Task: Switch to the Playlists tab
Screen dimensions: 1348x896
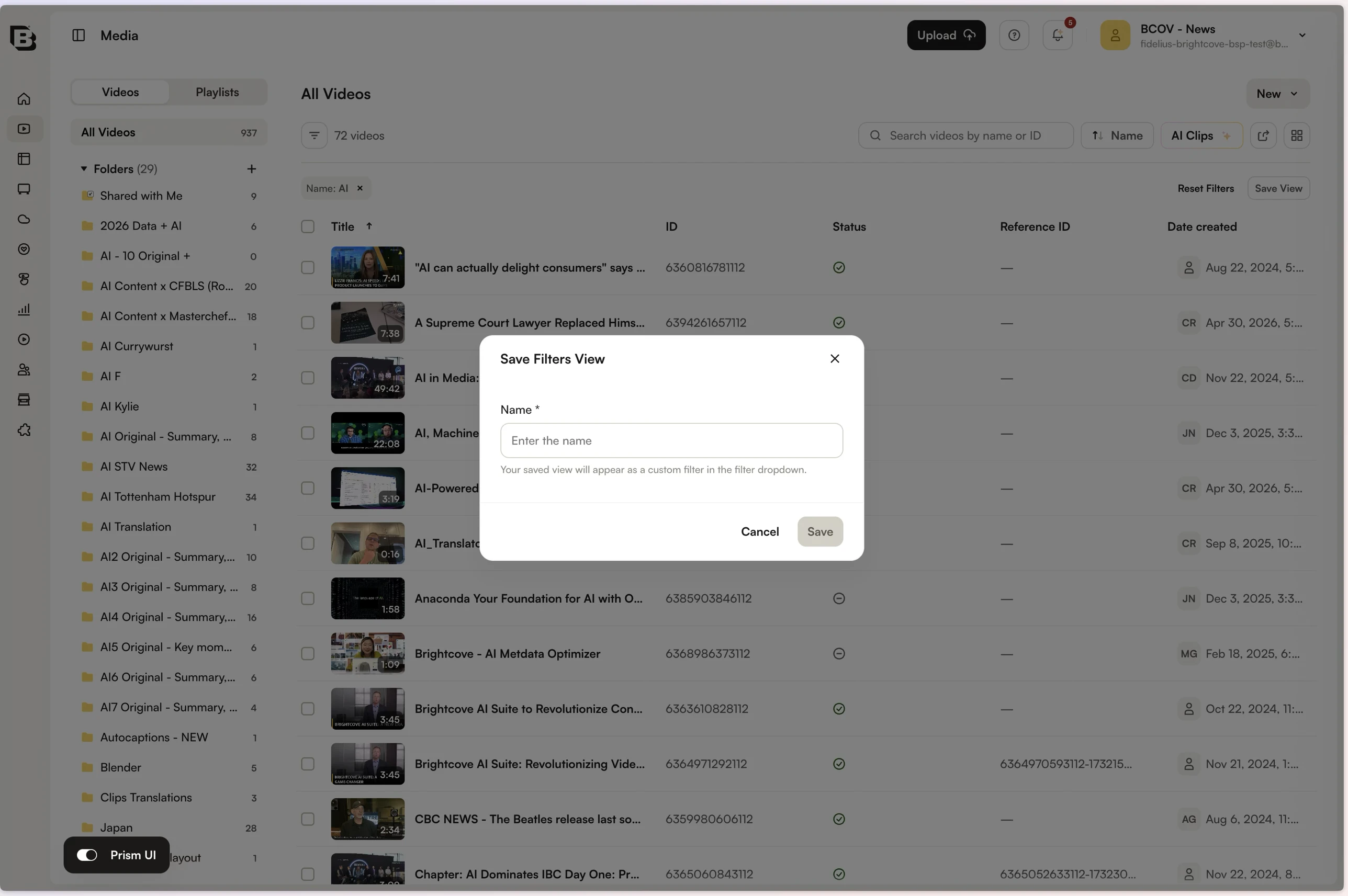Action: tap(217, 92)
